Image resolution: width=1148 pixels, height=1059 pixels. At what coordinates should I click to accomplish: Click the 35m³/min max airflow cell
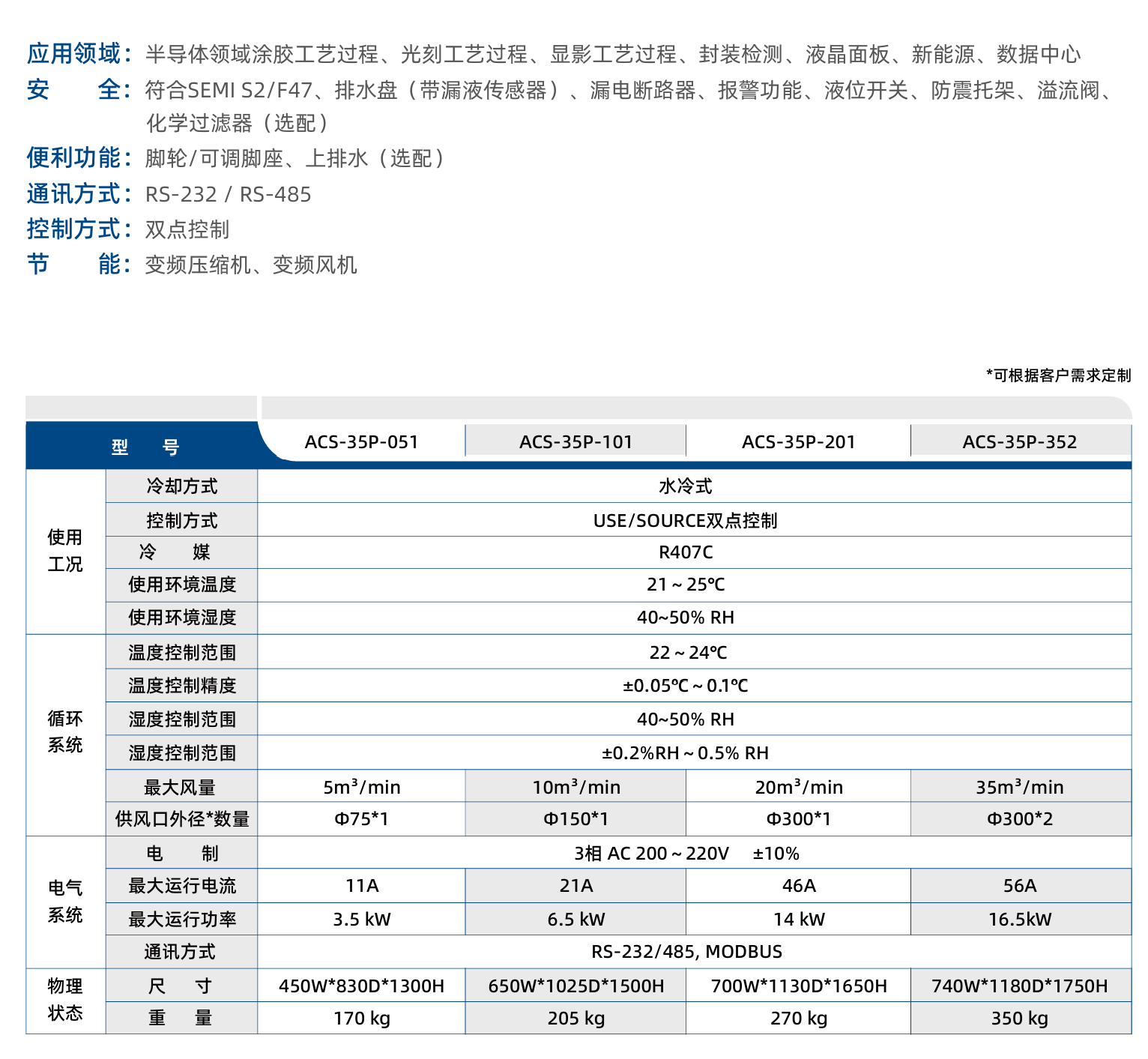click(x=1019, y=787)
